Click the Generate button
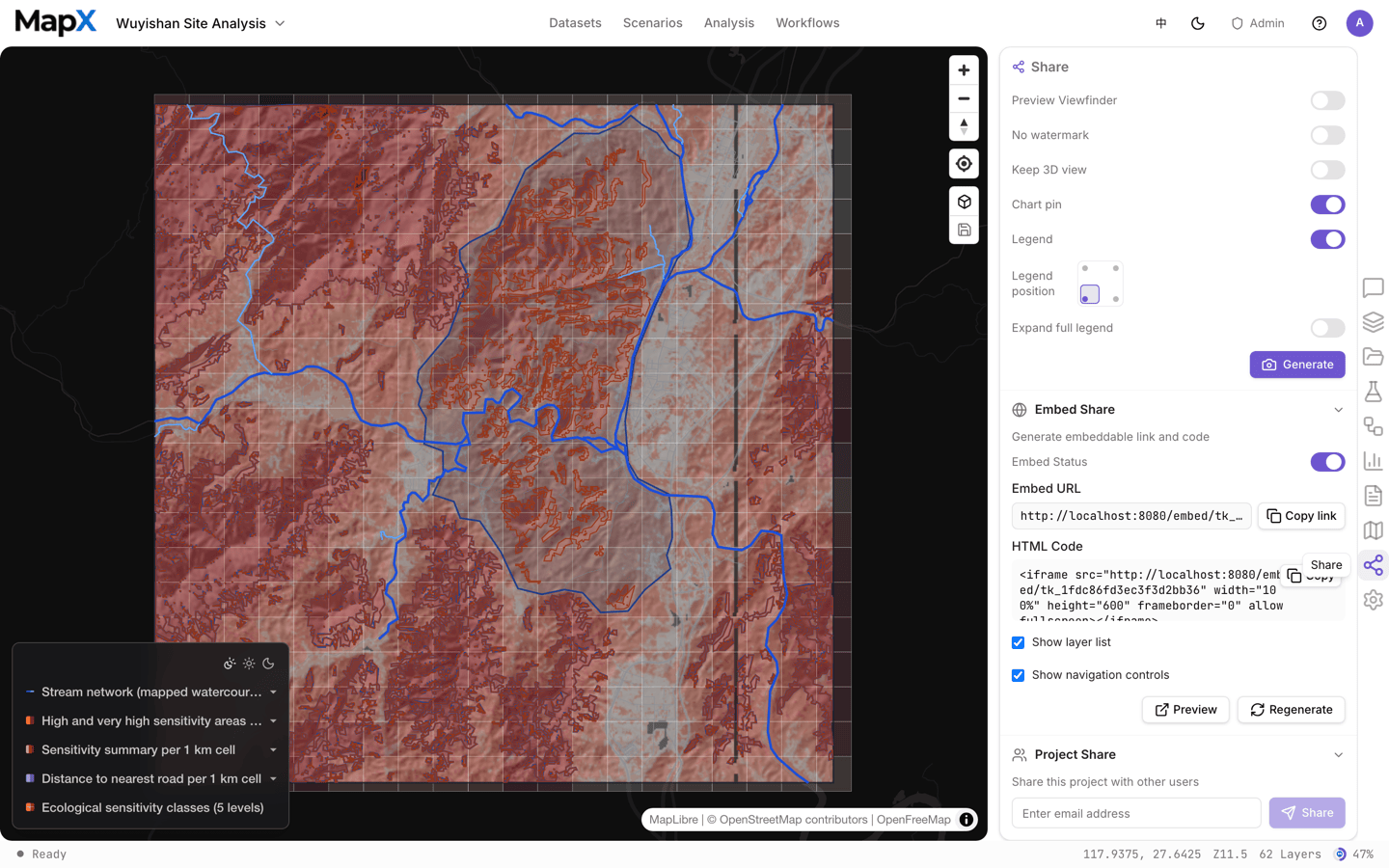1389x868 pixels. [x=1297, y=365]
